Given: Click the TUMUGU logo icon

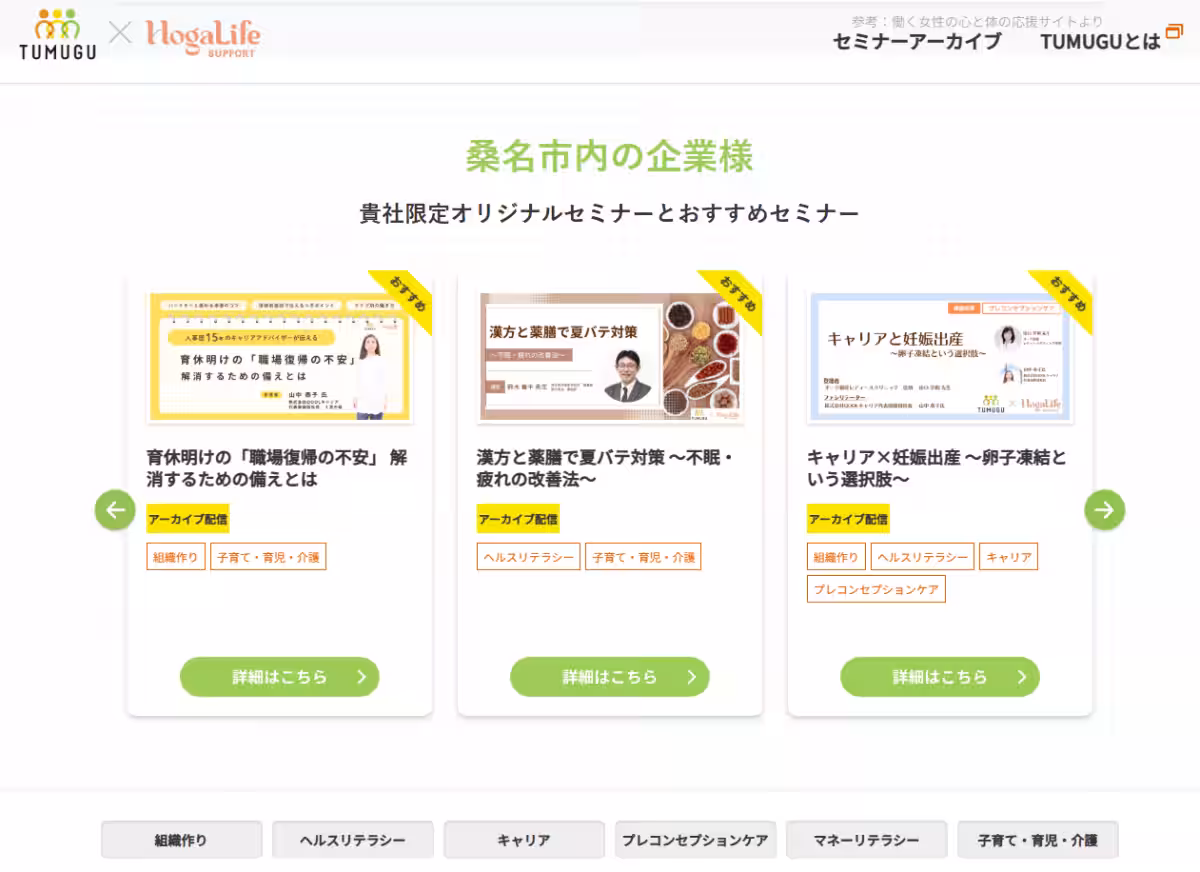Looking at the screenshot, I should point(58,35).
